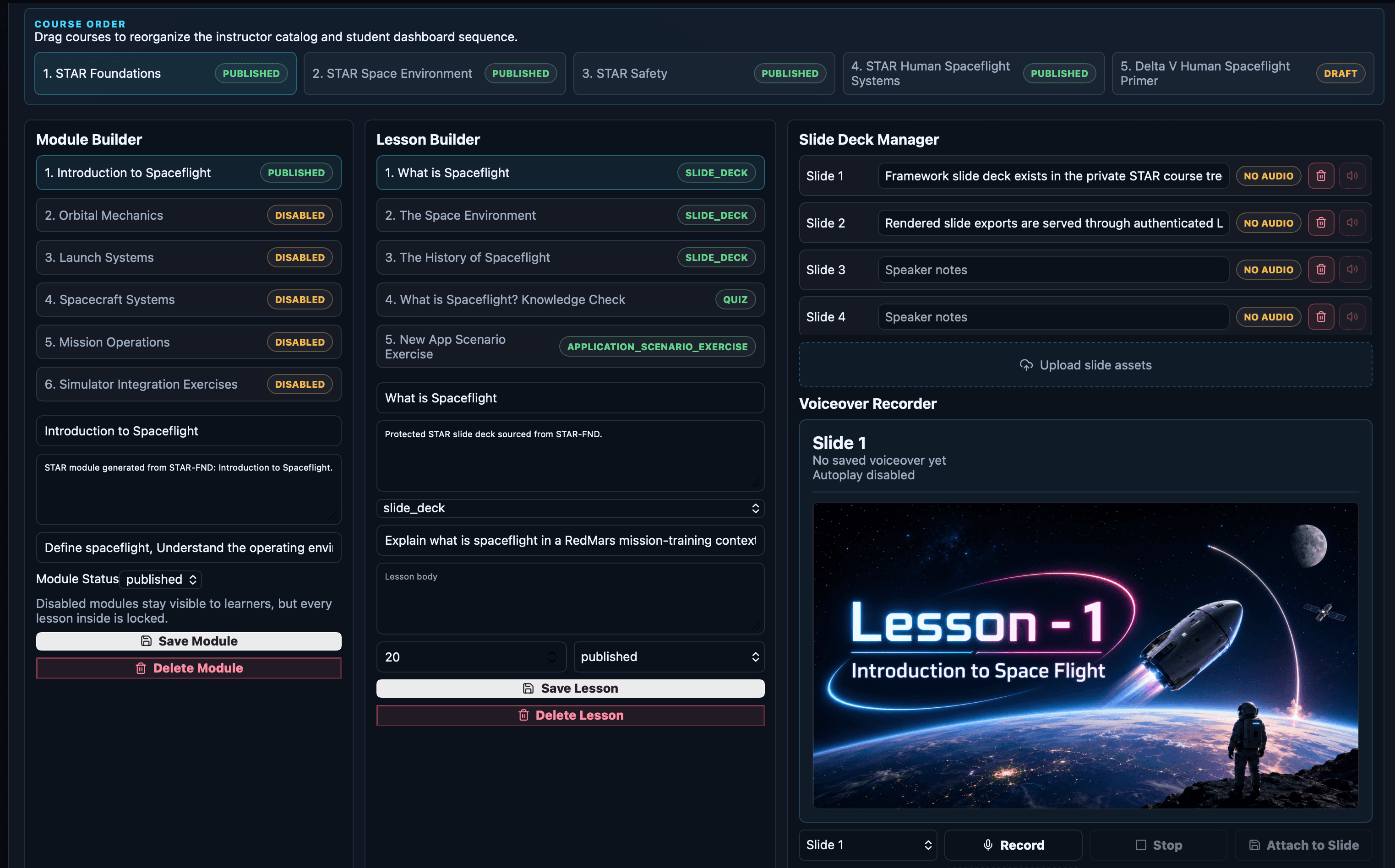Click the NO AUDIO badge on Slide 3
Image resolution: width=1395 pixels, height=868 pixels.
tap(1268, 269)
